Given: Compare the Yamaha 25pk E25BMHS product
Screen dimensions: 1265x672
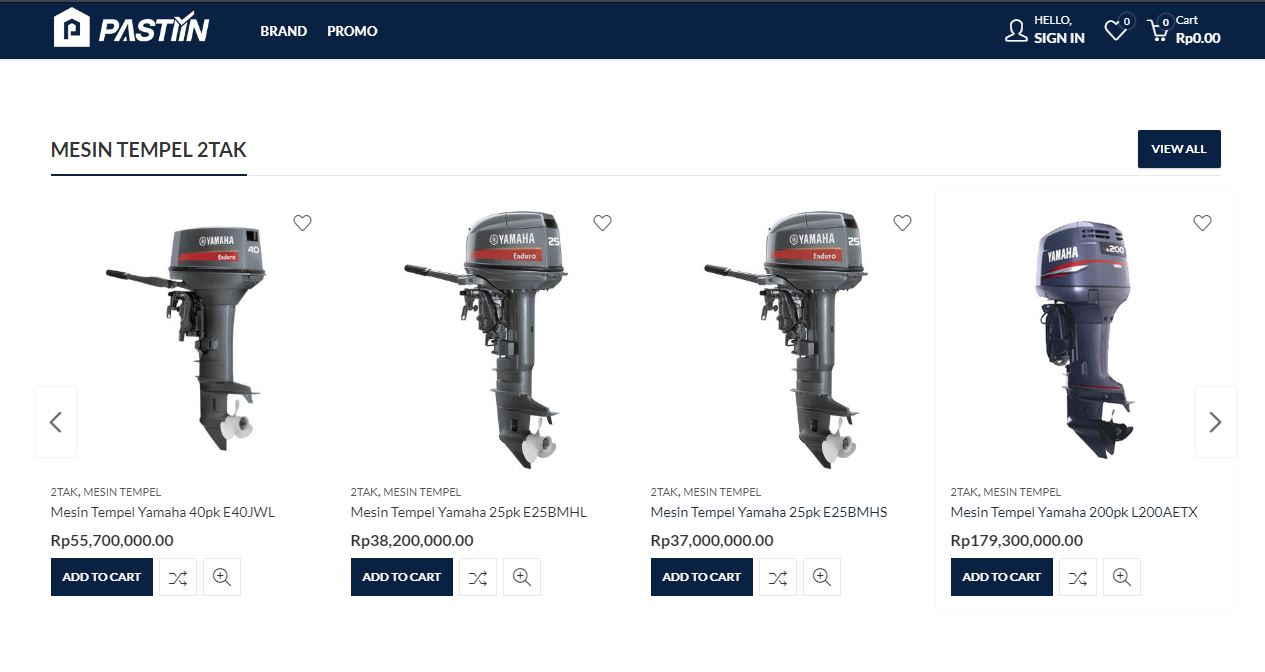Looking at the screenshot, I should click(x=777, y=577).
